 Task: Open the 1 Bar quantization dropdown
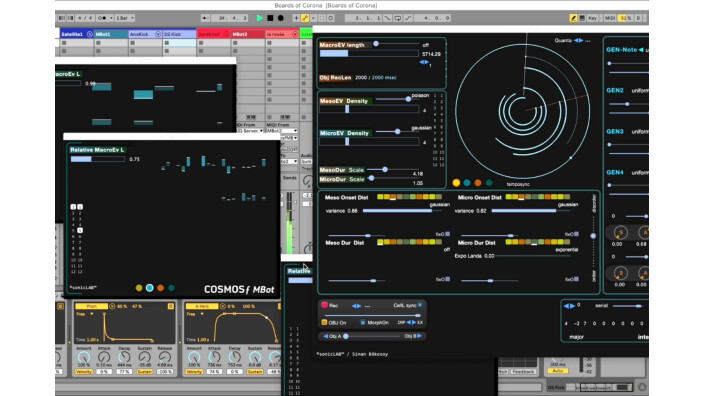point(125,18)
